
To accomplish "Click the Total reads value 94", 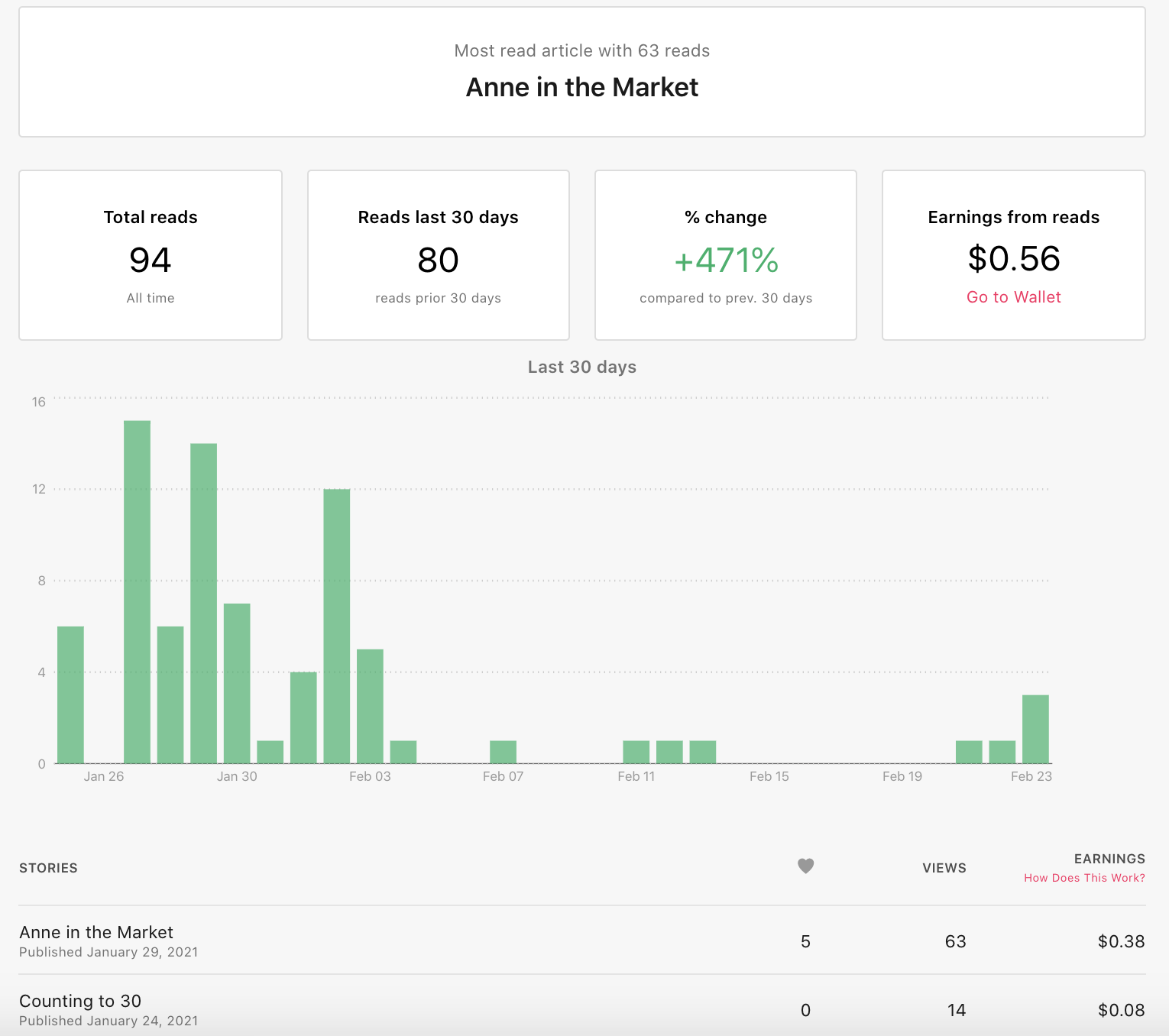I will pos(151,260).
